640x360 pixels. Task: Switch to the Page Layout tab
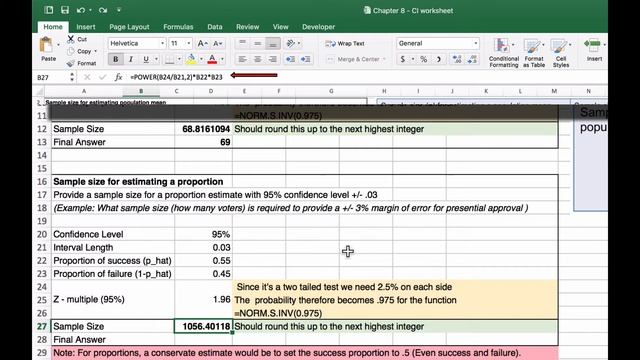click(129, 27)
